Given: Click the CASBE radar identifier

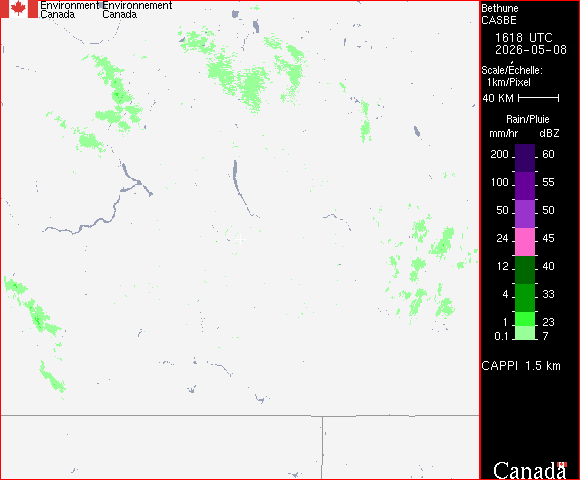Looking at the screenshot, I should (499, 20).
